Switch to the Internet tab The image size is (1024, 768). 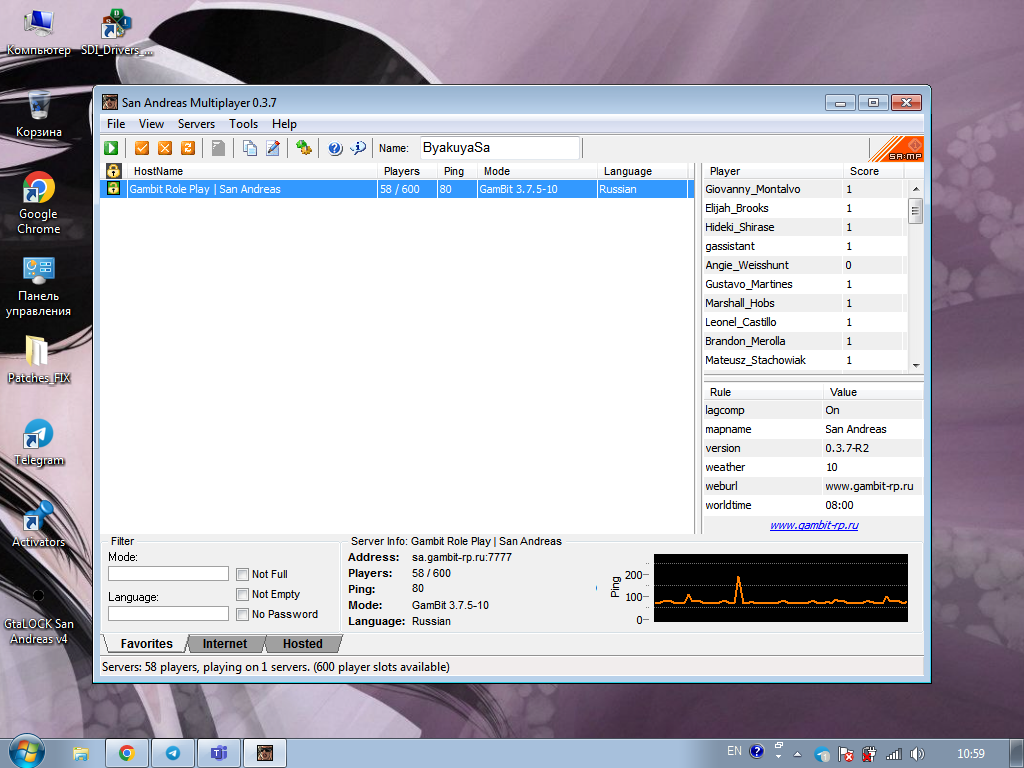(x=225, y=644)
